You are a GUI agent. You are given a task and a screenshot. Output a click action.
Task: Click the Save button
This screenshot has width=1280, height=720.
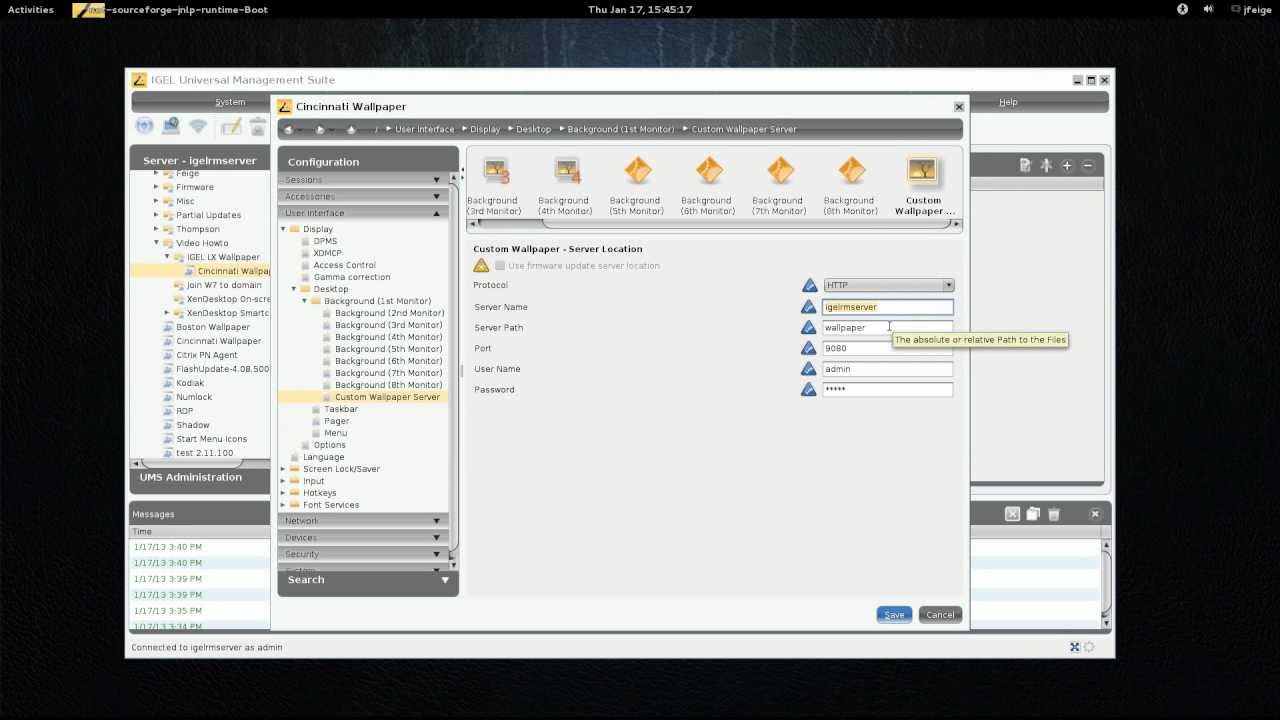(x=894, y=615)
